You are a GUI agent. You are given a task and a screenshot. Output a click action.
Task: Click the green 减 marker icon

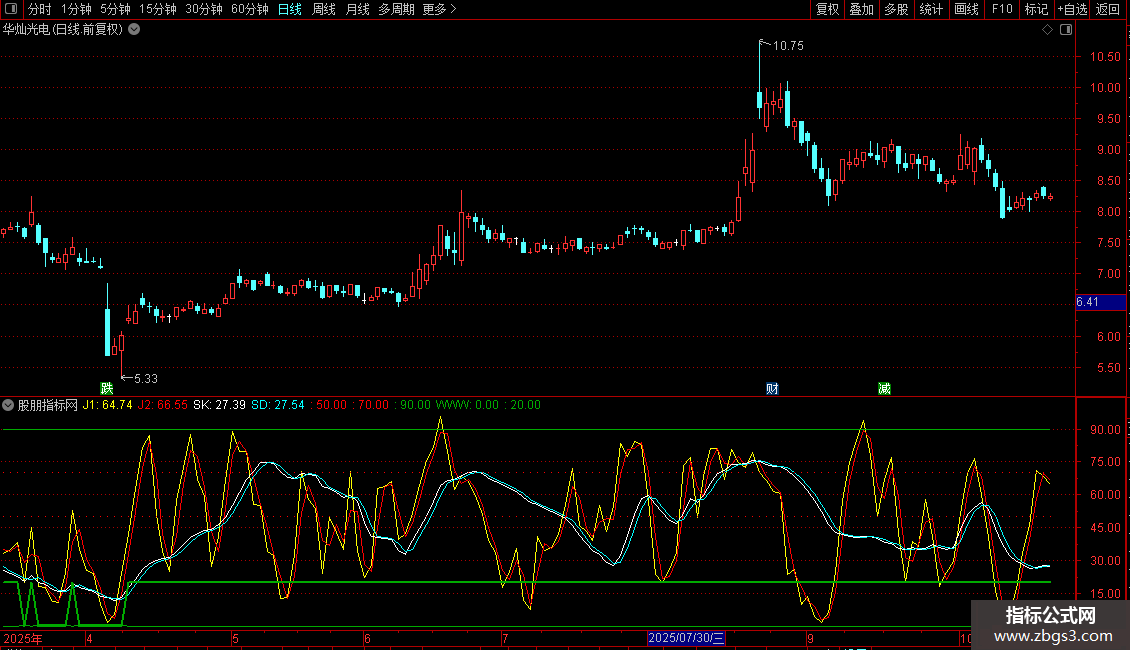coord(884,388)
